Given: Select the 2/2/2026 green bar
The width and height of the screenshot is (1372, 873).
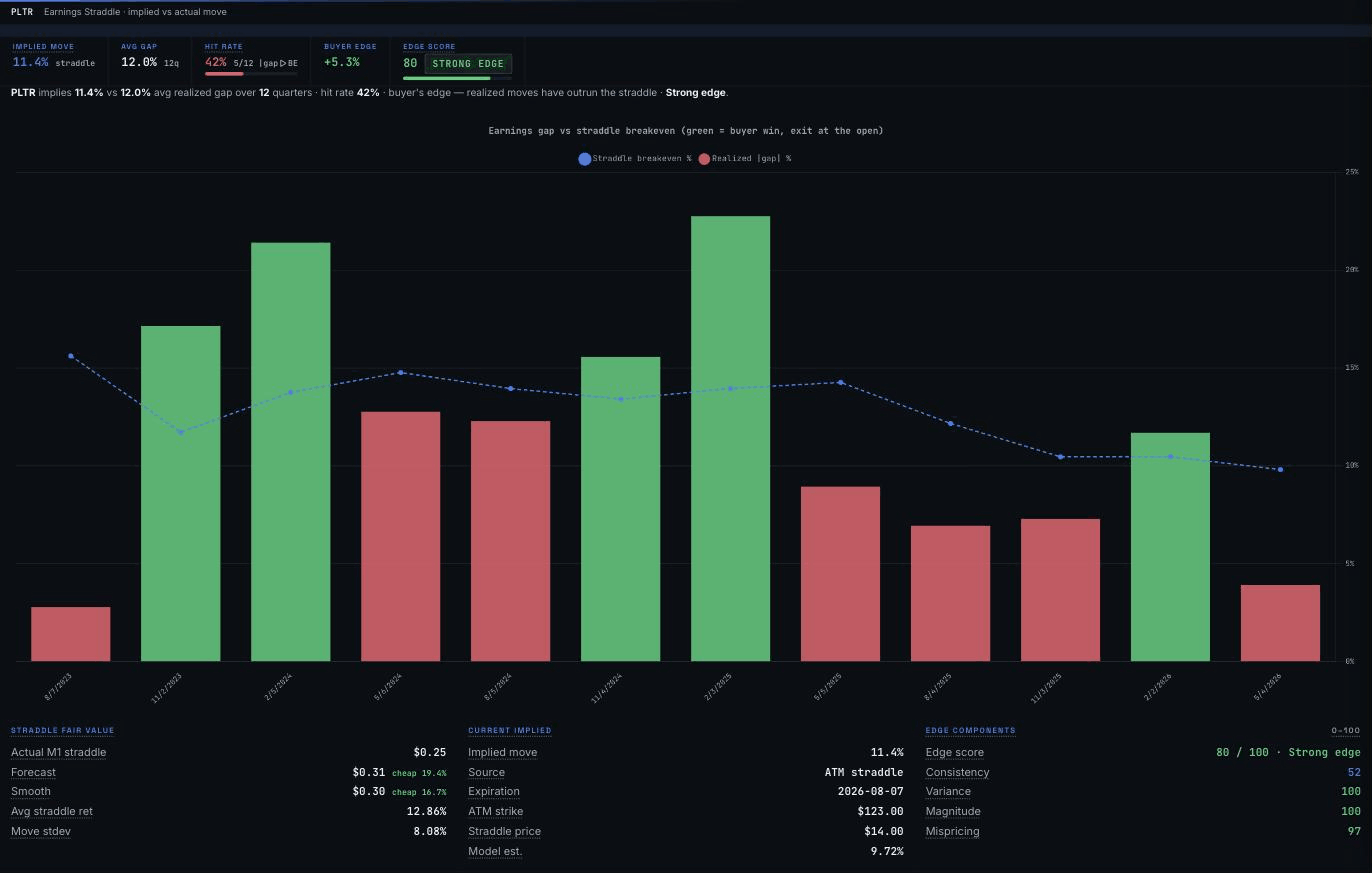Looking at the screenshot, I should 1171,547.
